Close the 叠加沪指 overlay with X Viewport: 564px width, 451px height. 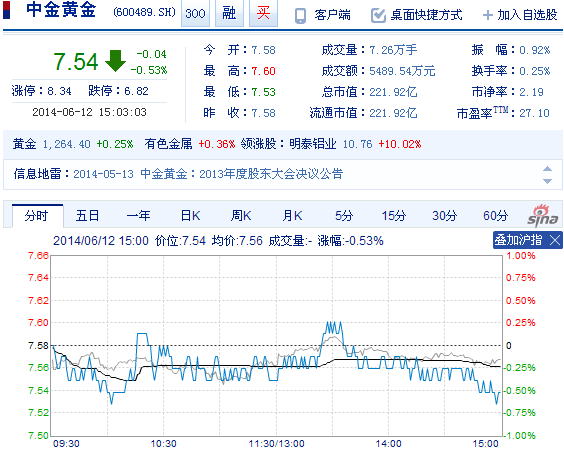[x=555, y=240]
